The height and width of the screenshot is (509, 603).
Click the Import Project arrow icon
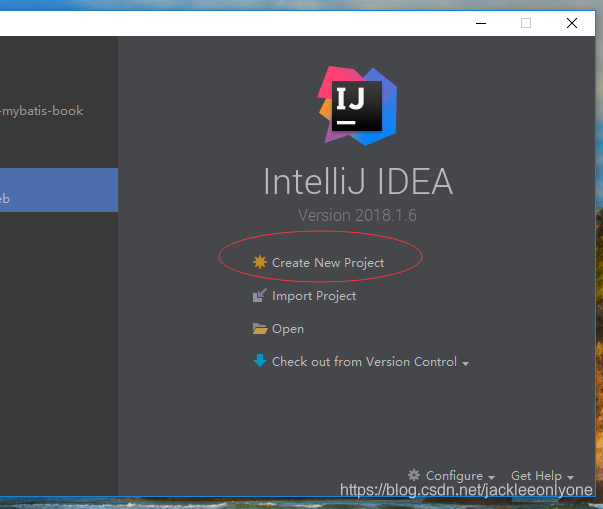tap(260, 295)
